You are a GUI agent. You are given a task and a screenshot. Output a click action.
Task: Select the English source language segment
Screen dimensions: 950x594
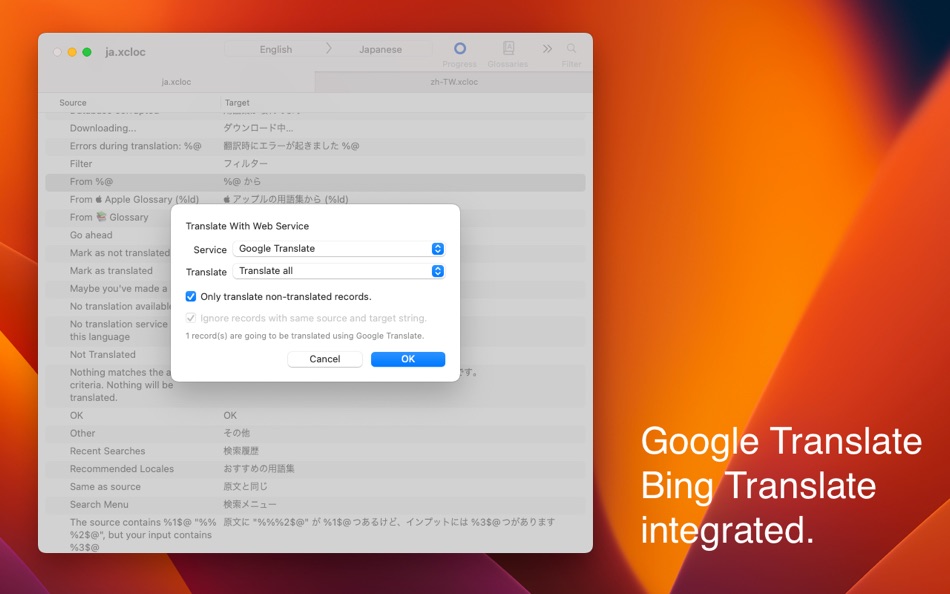pos(276,49)
